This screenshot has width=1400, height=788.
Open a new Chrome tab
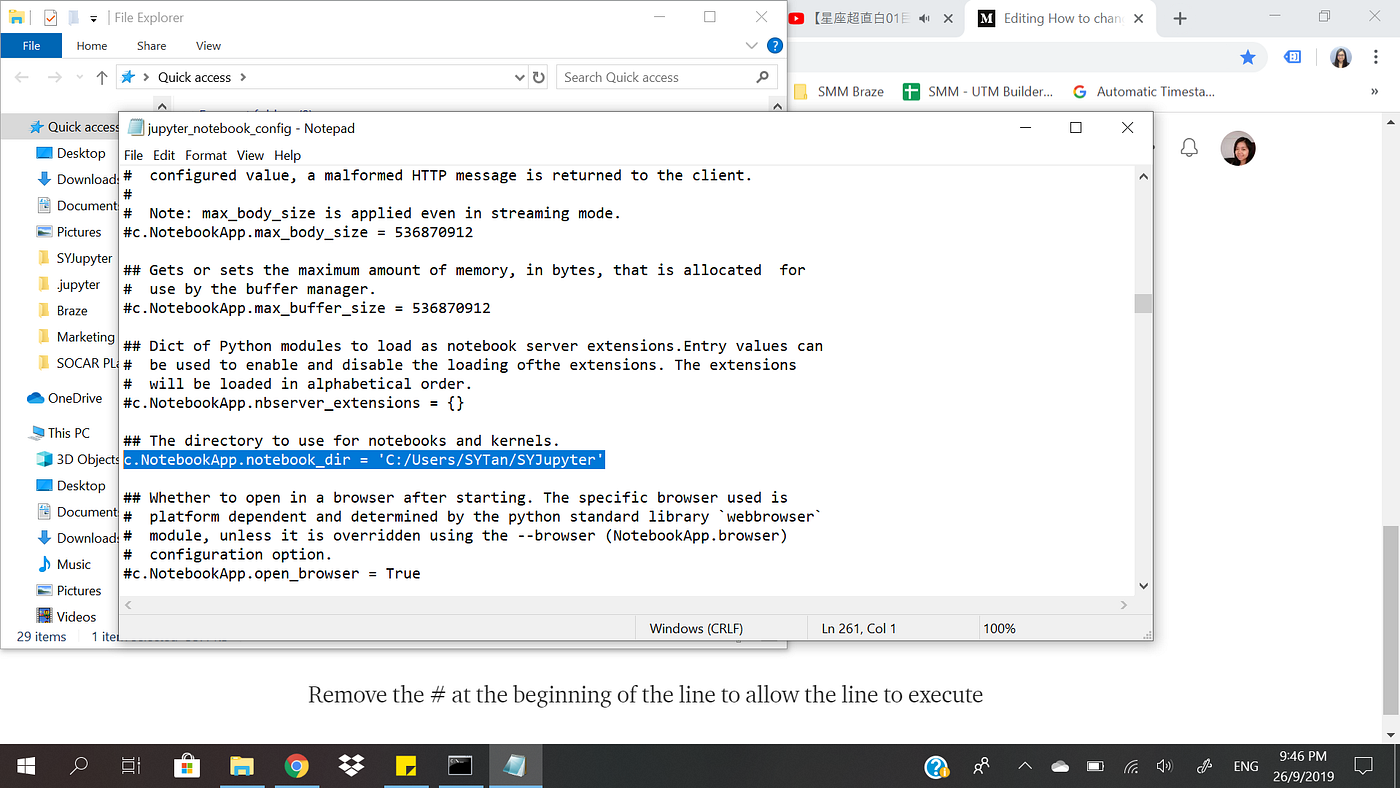[x=1180, y=17]
